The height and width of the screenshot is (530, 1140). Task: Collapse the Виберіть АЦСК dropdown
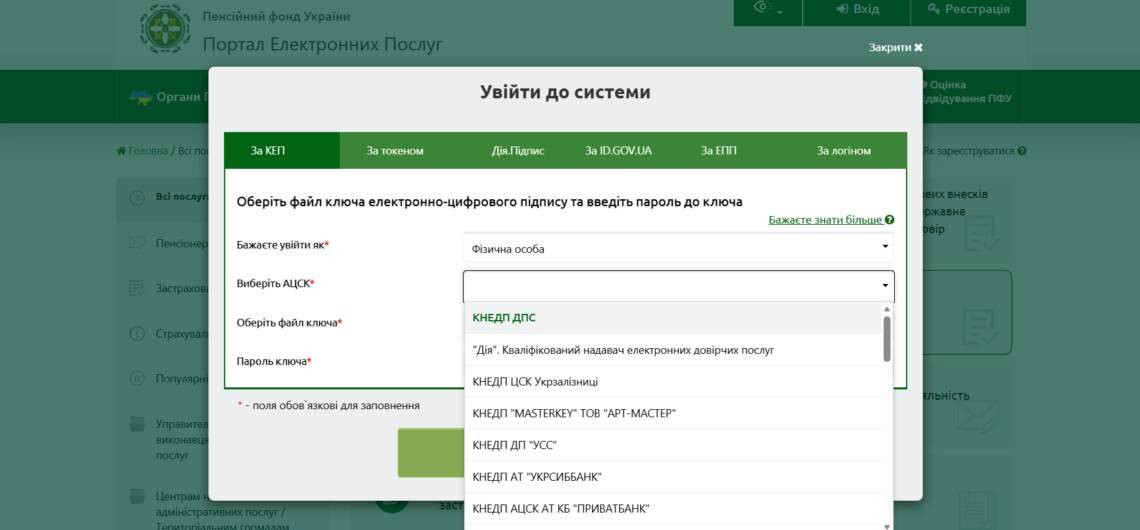(678, 286)
